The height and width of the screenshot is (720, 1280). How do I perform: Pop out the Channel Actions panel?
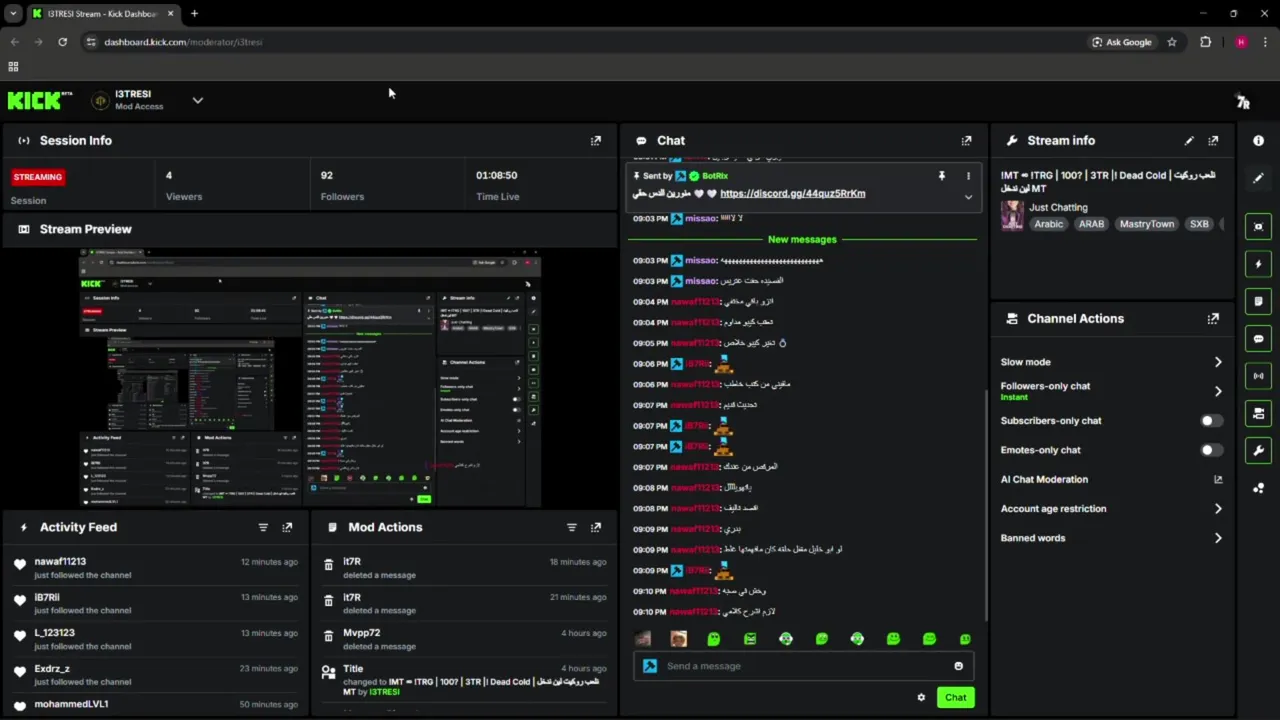(1213, 319)
